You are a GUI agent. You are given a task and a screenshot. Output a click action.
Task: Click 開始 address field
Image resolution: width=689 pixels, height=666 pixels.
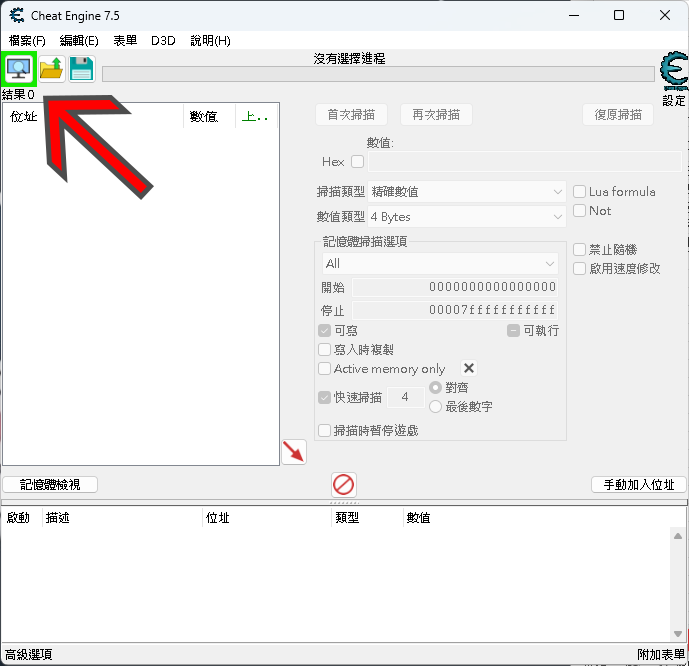pos(455,287)
